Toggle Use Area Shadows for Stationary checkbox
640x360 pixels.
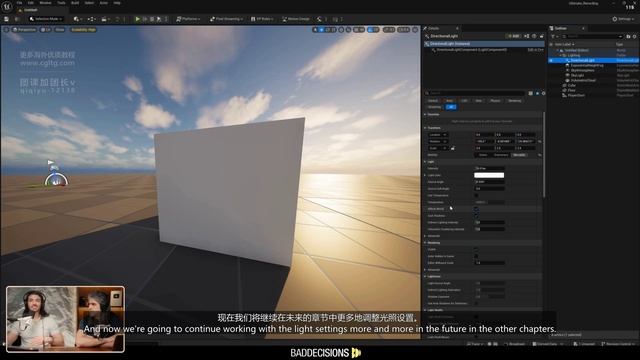[x=476, y=303]
